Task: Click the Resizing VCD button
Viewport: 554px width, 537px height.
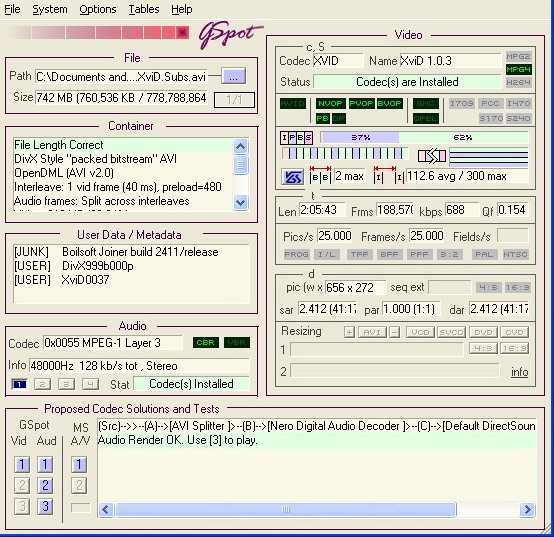Action: (420, 332)
